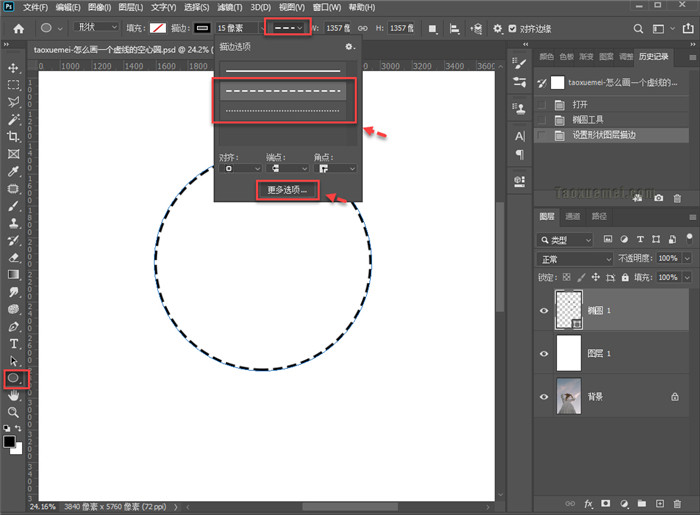The image size is (700, 515).
Task: Toggle history brush source for 打开 state
Action: [542, 104]
